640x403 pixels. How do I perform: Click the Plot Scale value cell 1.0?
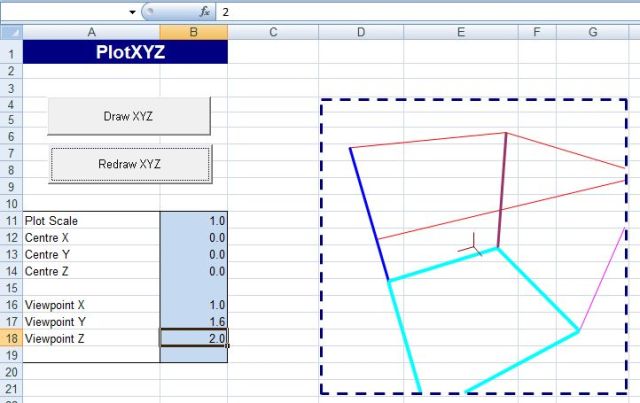[193, 220]
